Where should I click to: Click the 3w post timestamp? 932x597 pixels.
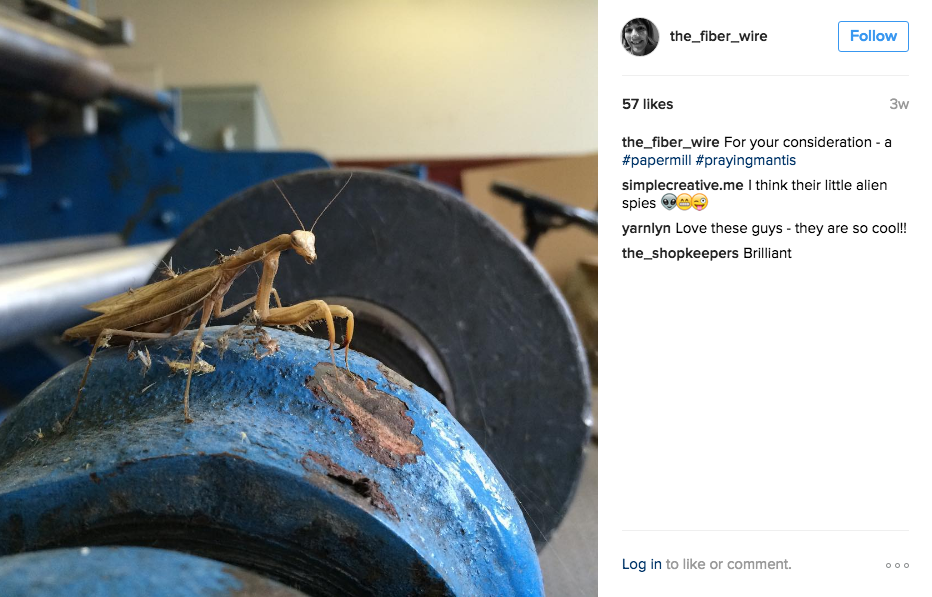(899, 104)
